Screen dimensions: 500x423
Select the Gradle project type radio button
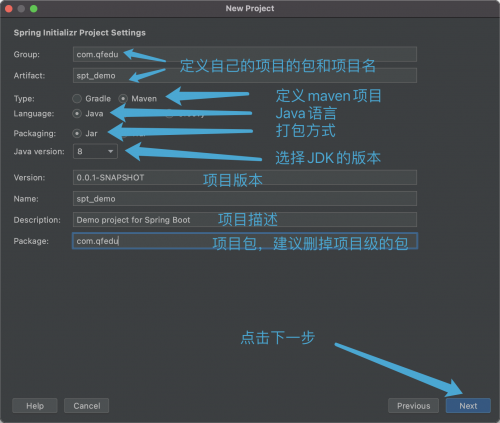coord(77,99)
